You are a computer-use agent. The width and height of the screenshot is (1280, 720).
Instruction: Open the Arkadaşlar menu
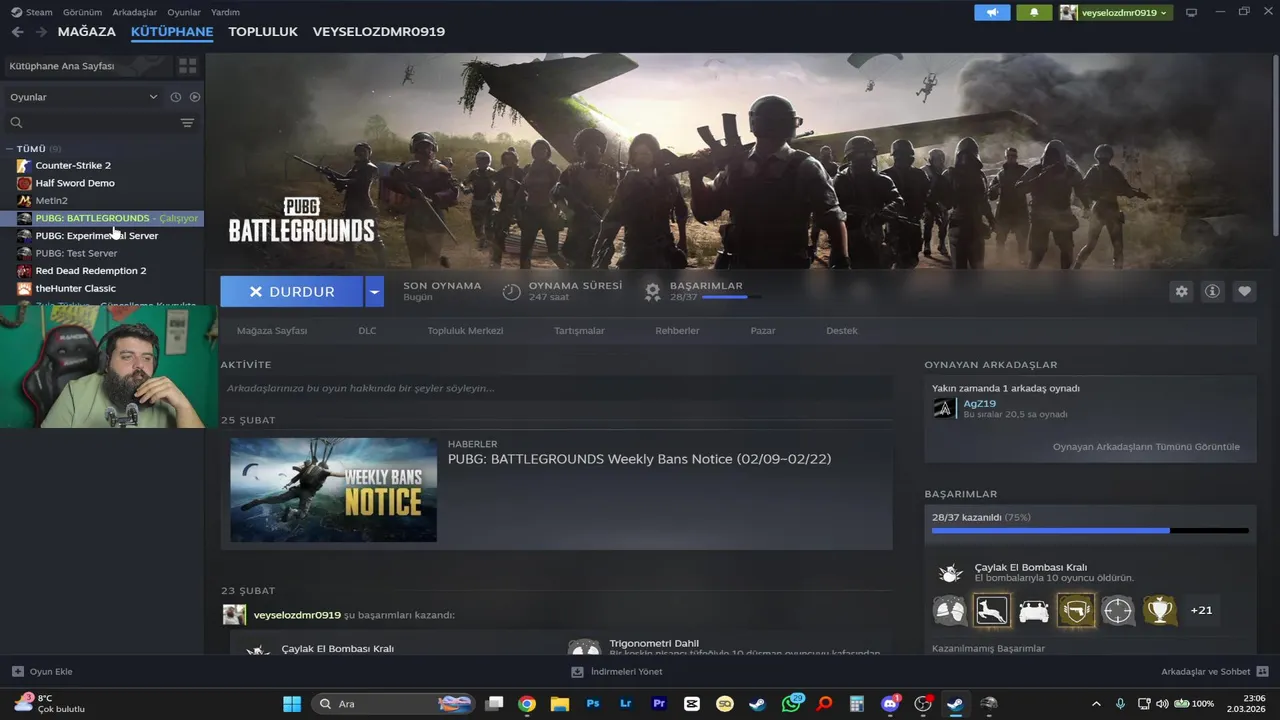pyautogui.click(x=135, y=12)
